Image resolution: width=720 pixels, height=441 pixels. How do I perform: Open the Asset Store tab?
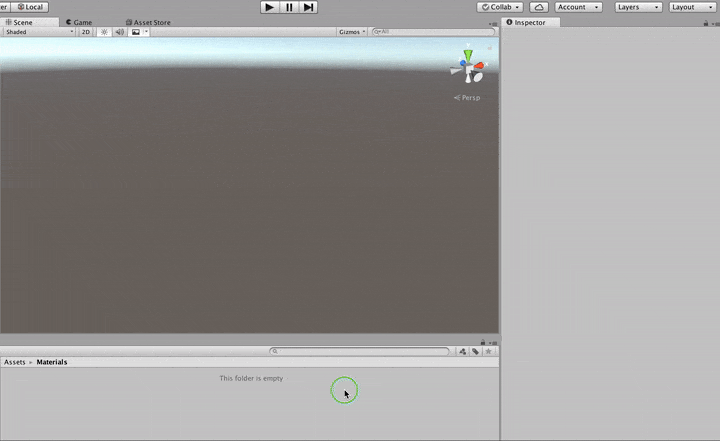point(148,22)
